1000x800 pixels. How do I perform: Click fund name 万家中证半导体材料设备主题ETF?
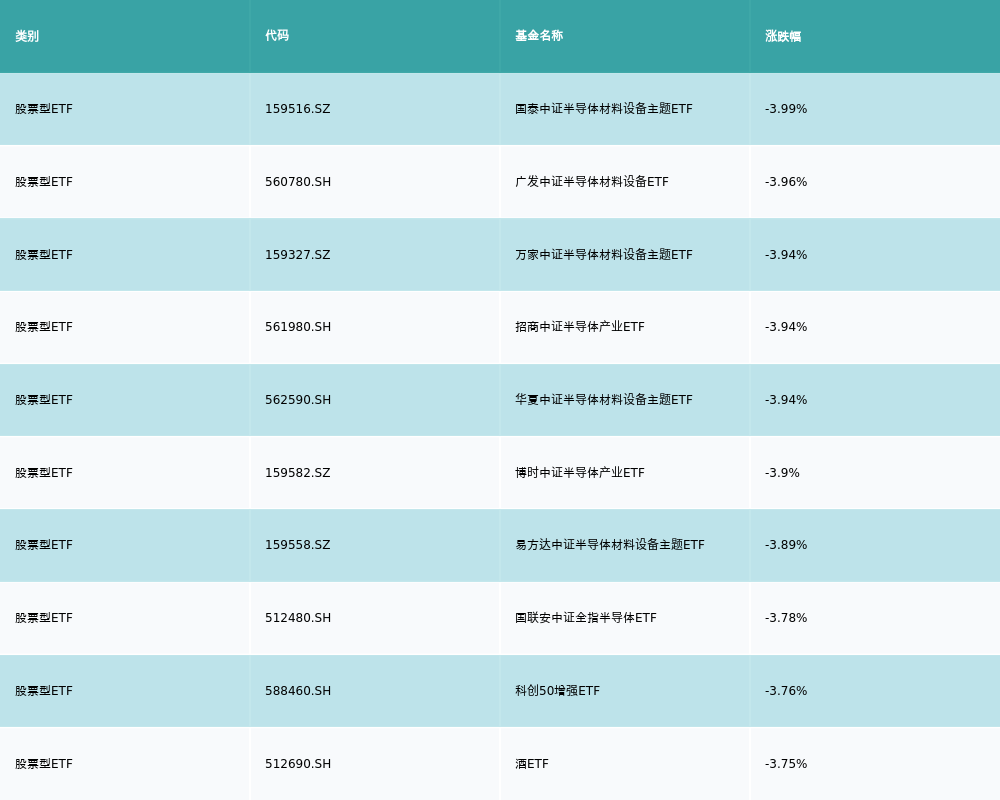pyautogui.click(x=603, y=255)
